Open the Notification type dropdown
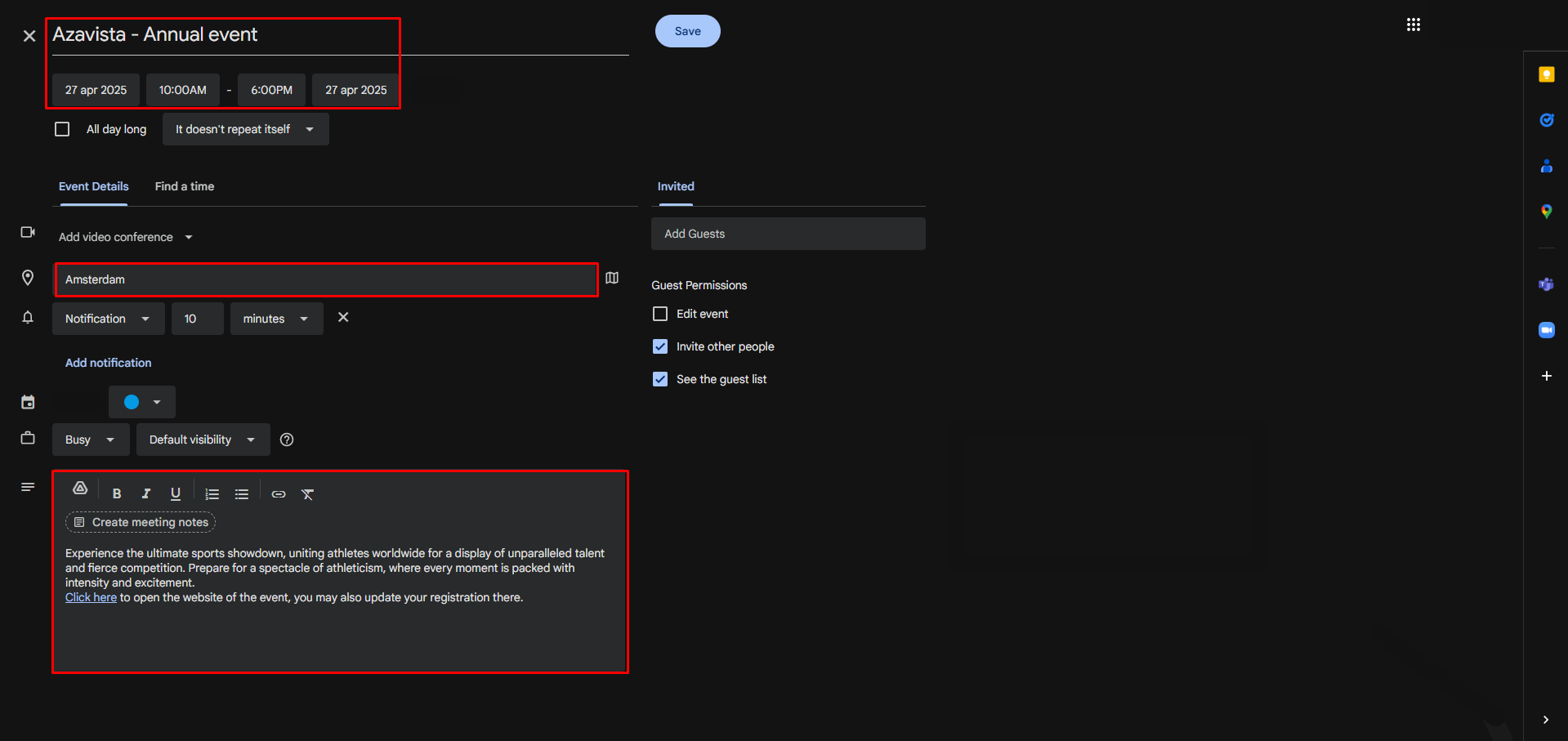The image size is (1568, 741). tap(108, 319)
